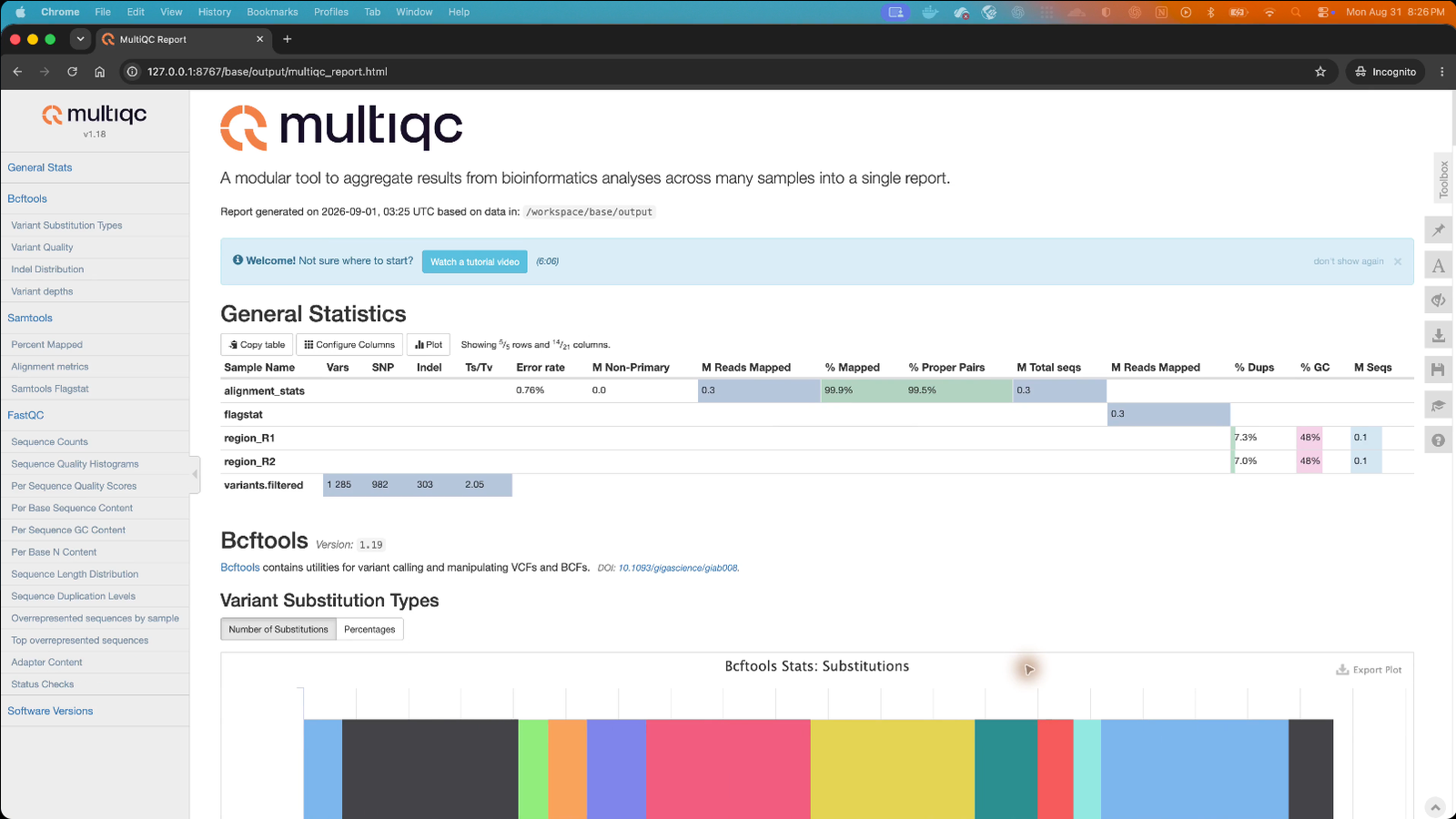1456x819 pixels.
Task: Open Indel Distribution sidebar link
Action: pos(47,269)
